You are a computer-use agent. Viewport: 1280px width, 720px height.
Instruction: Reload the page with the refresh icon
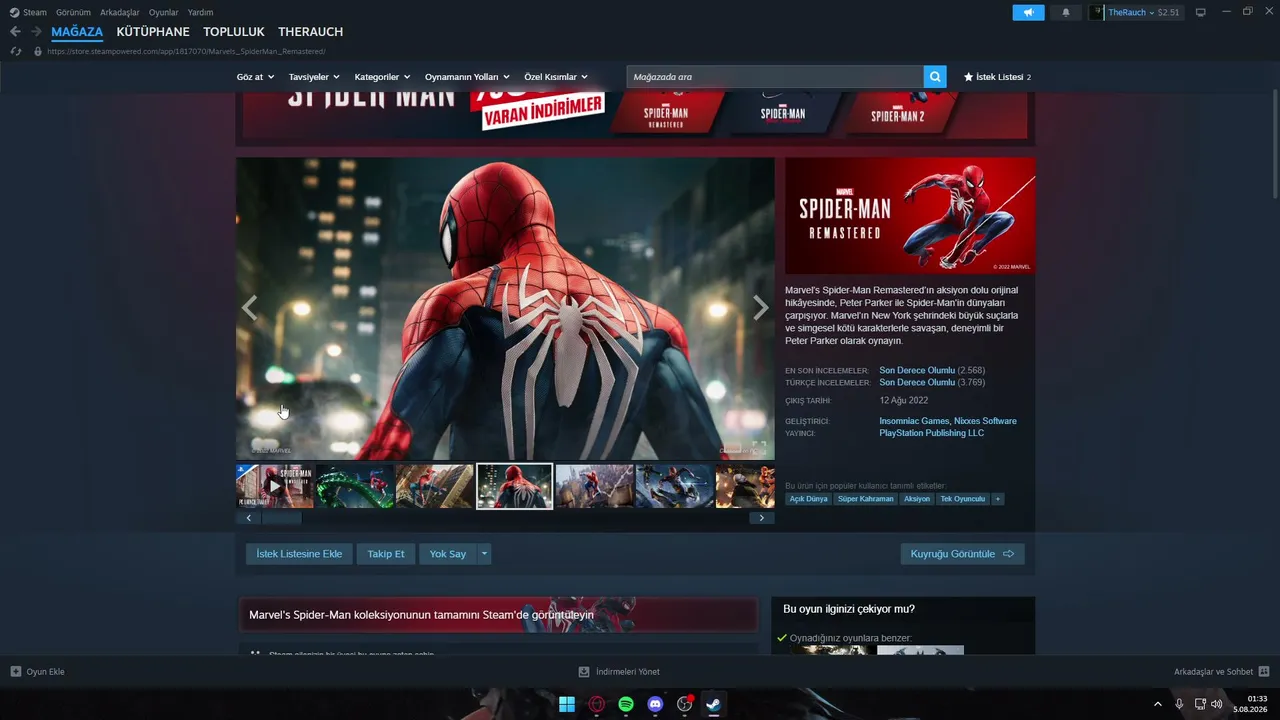(x=15, y=51)
